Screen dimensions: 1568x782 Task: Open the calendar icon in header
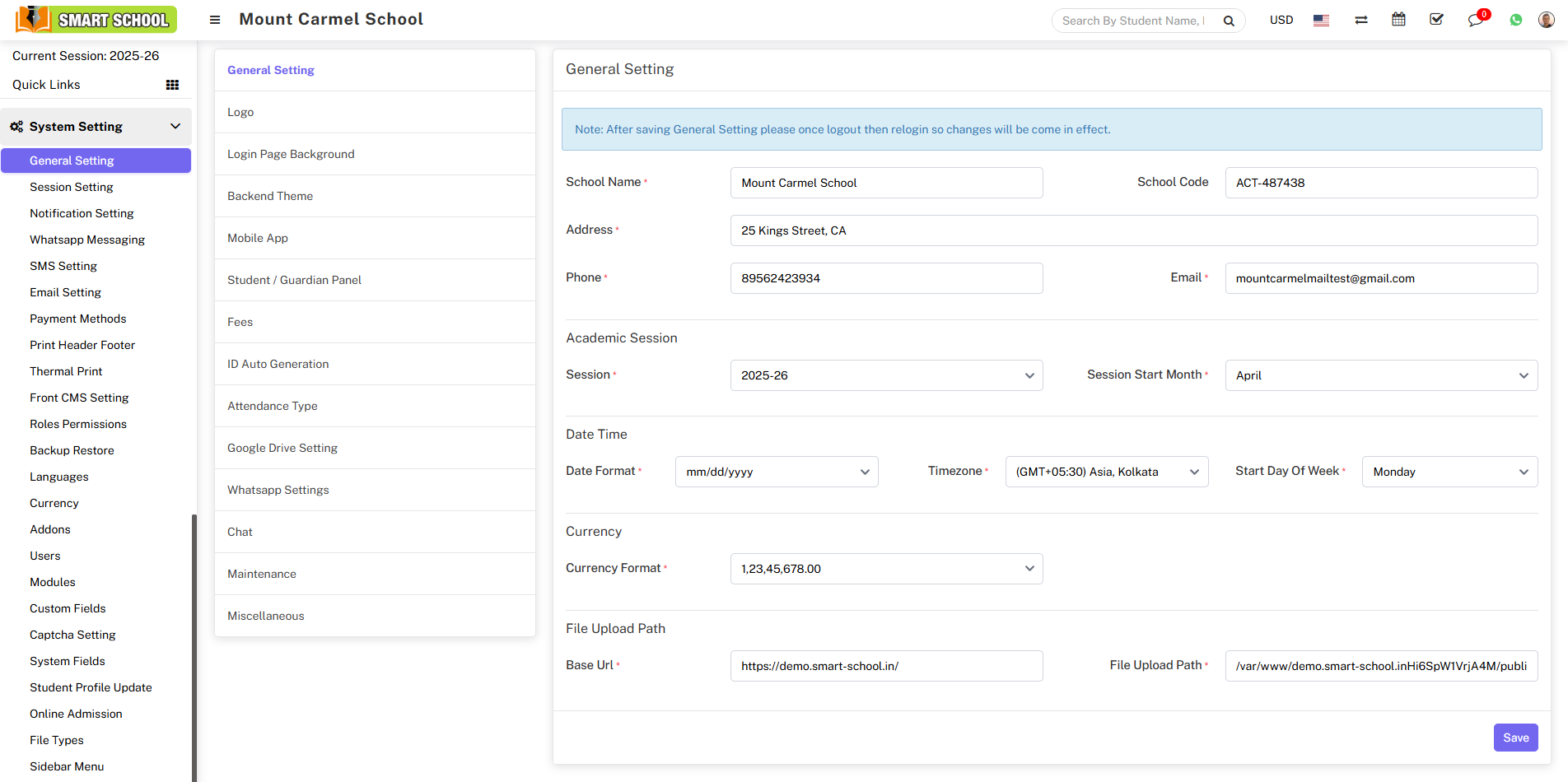[x=1398, y=20]
